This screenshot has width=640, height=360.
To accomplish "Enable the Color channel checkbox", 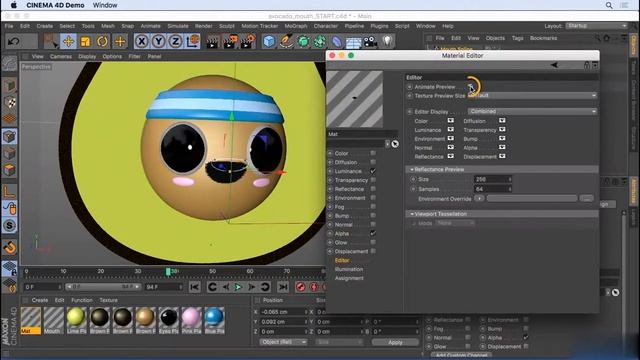I will point(373,153).
